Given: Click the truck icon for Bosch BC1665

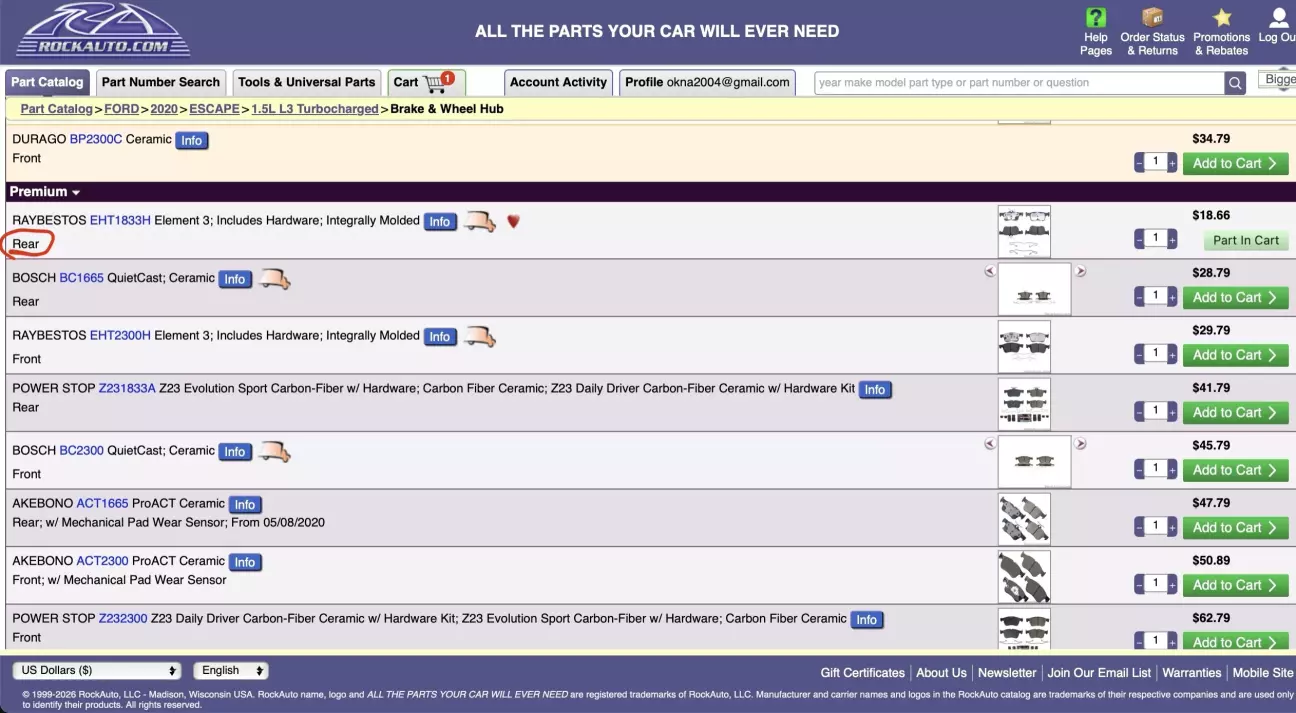Looking at the screenshot, I should click(275, 280).
